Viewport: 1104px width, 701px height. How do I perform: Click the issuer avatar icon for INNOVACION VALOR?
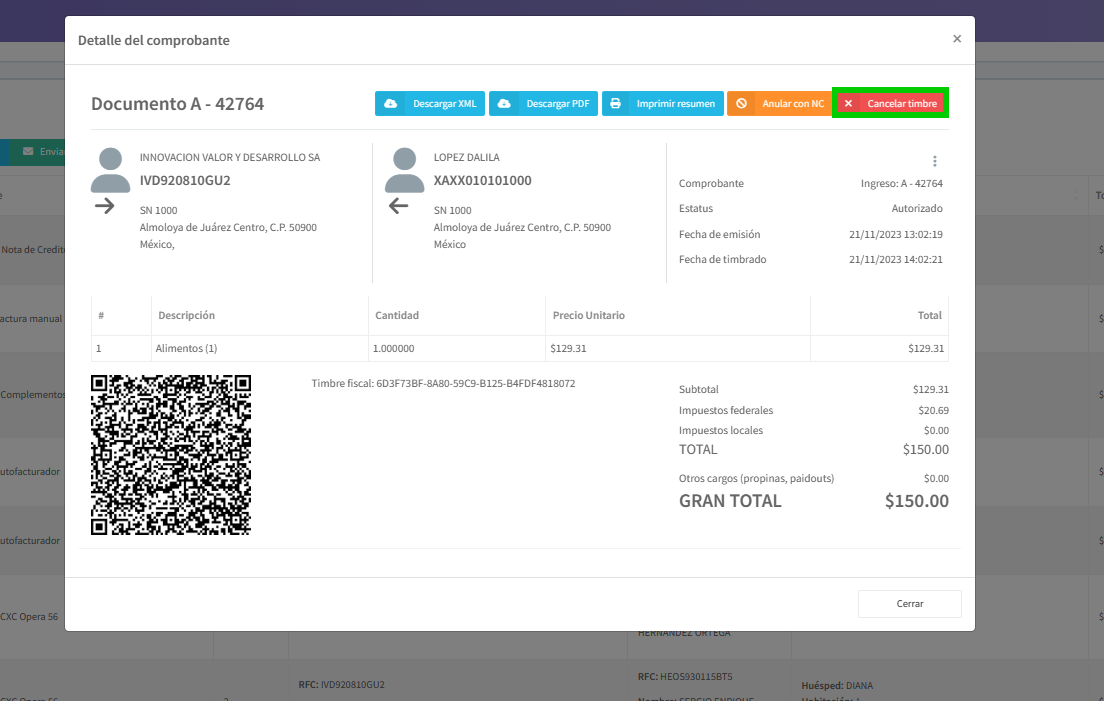click(111, 170)
